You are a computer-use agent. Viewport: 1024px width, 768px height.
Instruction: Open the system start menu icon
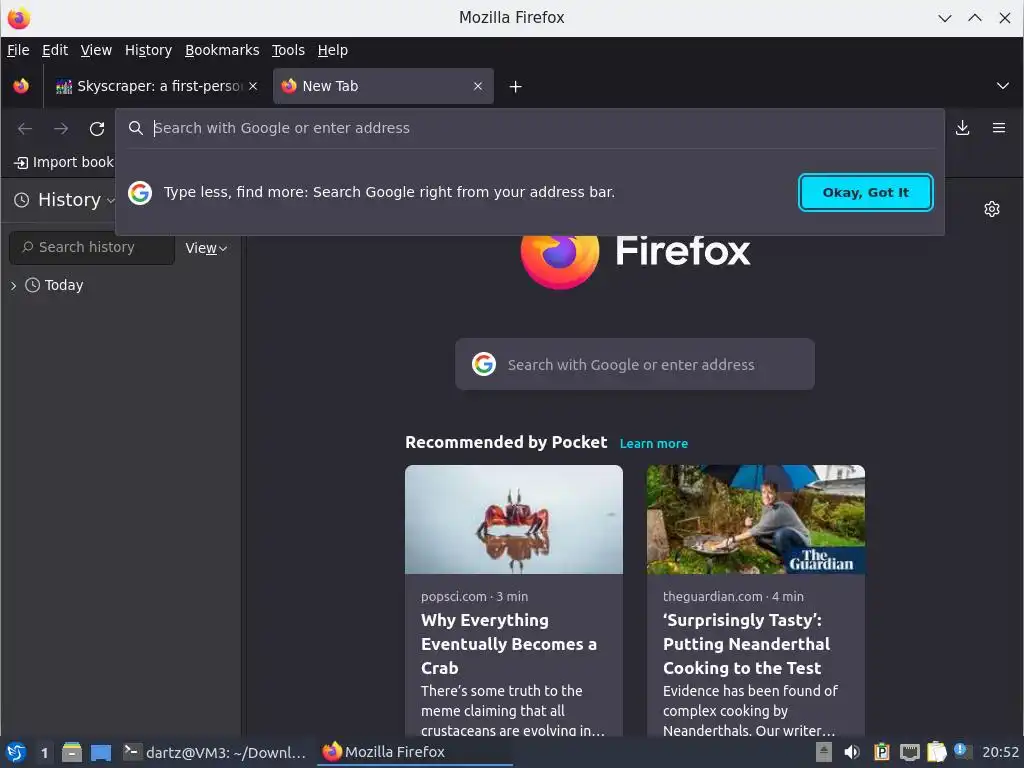[16, 752]
